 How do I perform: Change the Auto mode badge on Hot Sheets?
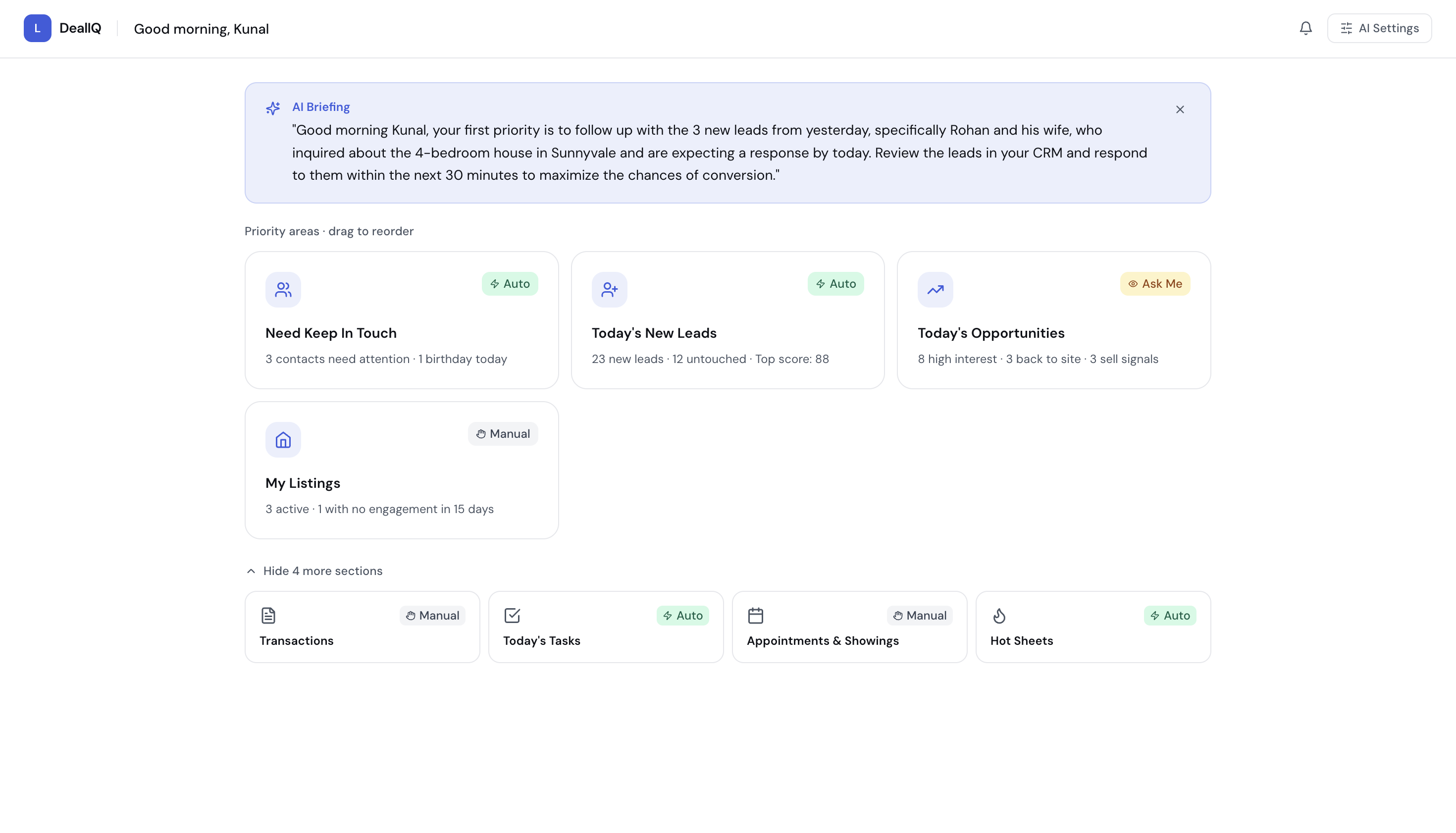(x=1170, y=616)
